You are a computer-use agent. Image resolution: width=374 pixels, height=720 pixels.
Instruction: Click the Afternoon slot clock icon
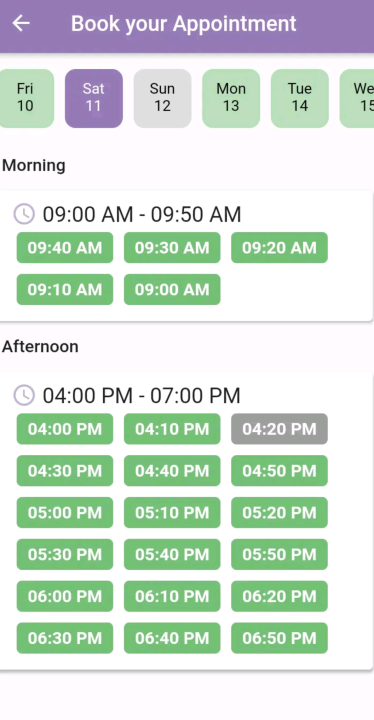[24, 395]
